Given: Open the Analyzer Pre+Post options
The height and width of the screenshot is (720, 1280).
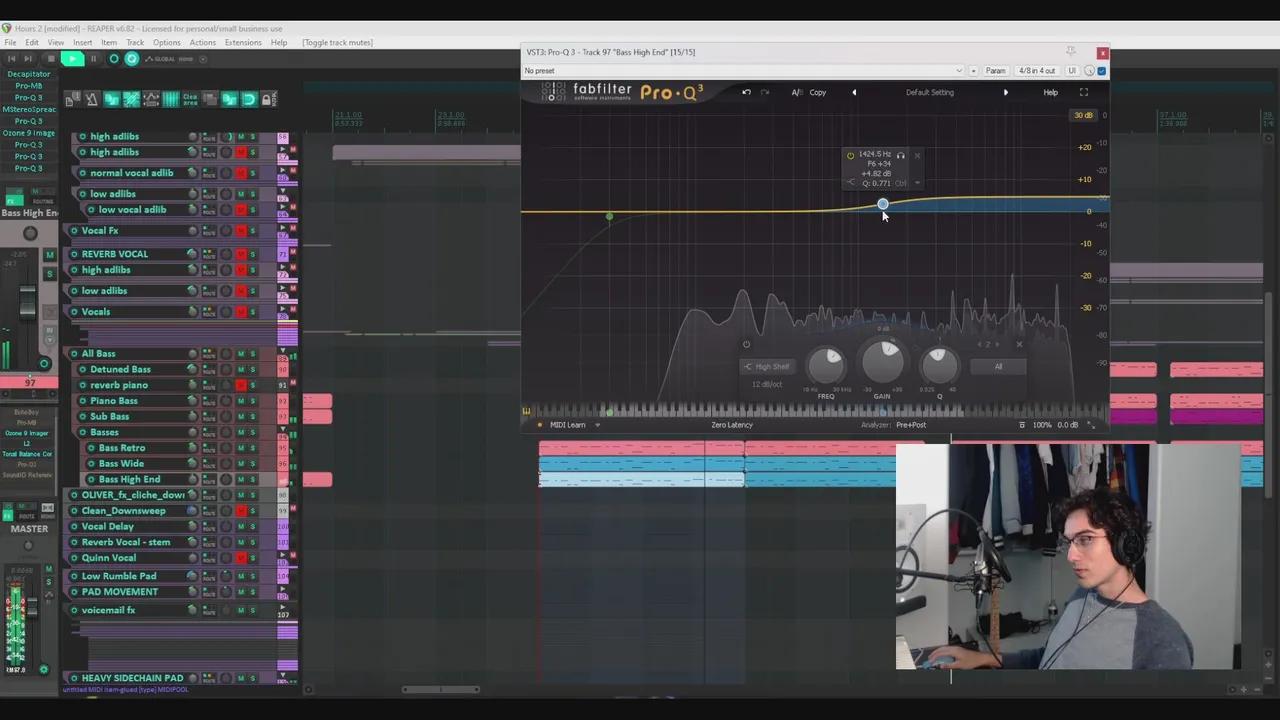Looking at the screenshot, I should (x=910, y=425).
